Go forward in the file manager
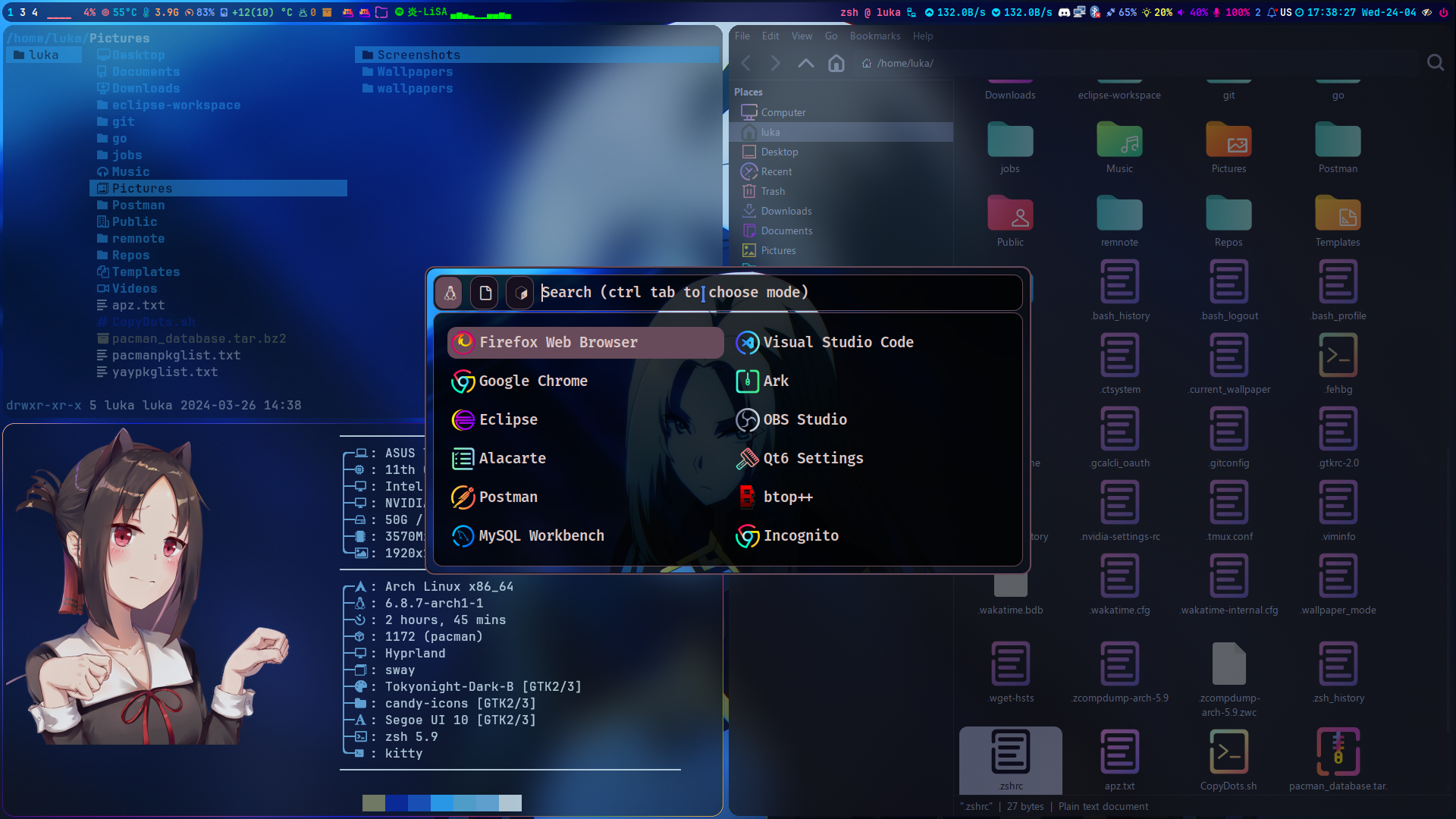The width and height of the screenshot is (1456, 819). 775,63
